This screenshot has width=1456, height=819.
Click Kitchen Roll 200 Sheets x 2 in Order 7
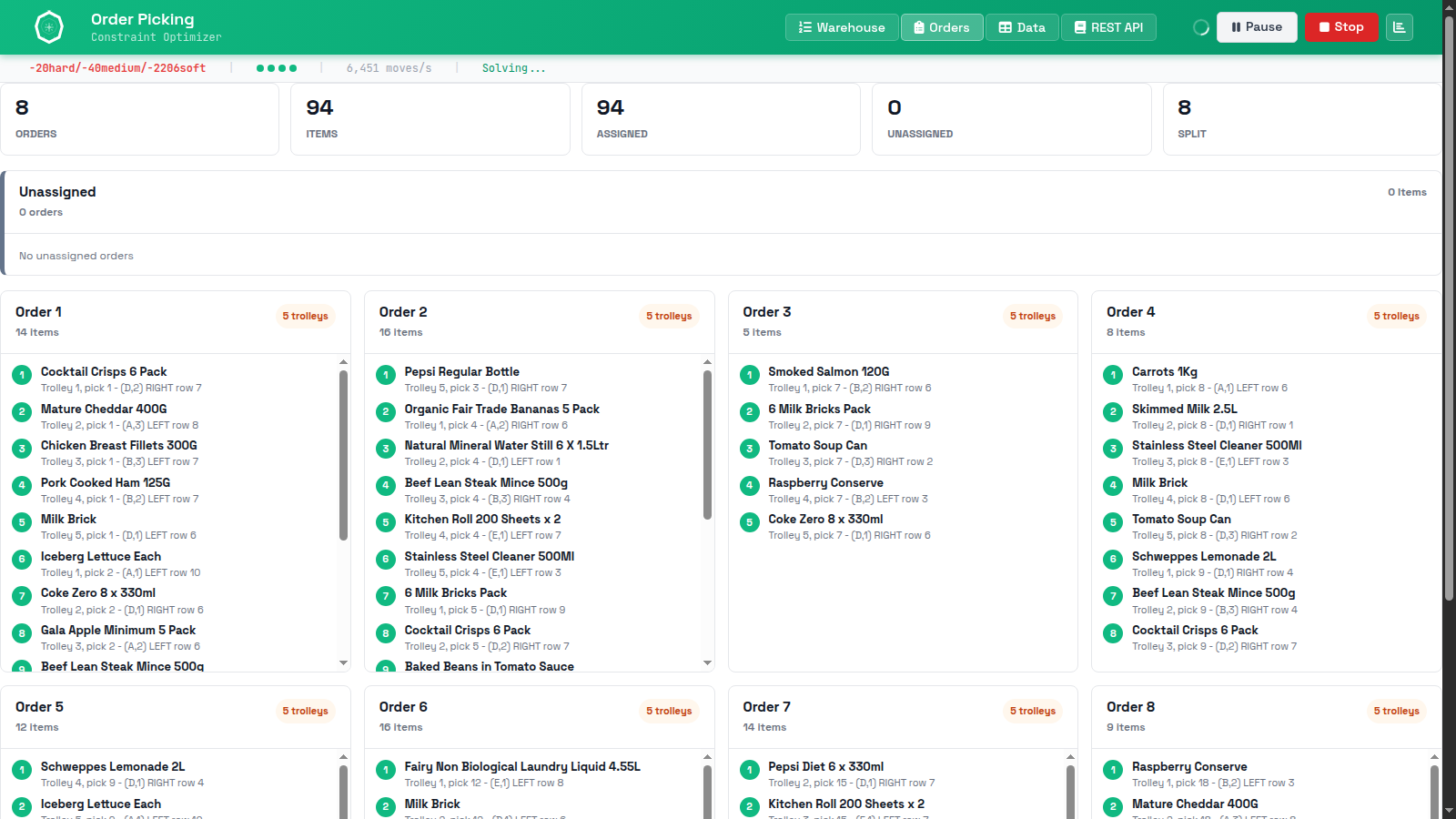pyautogui.click(x=846, y=804)
